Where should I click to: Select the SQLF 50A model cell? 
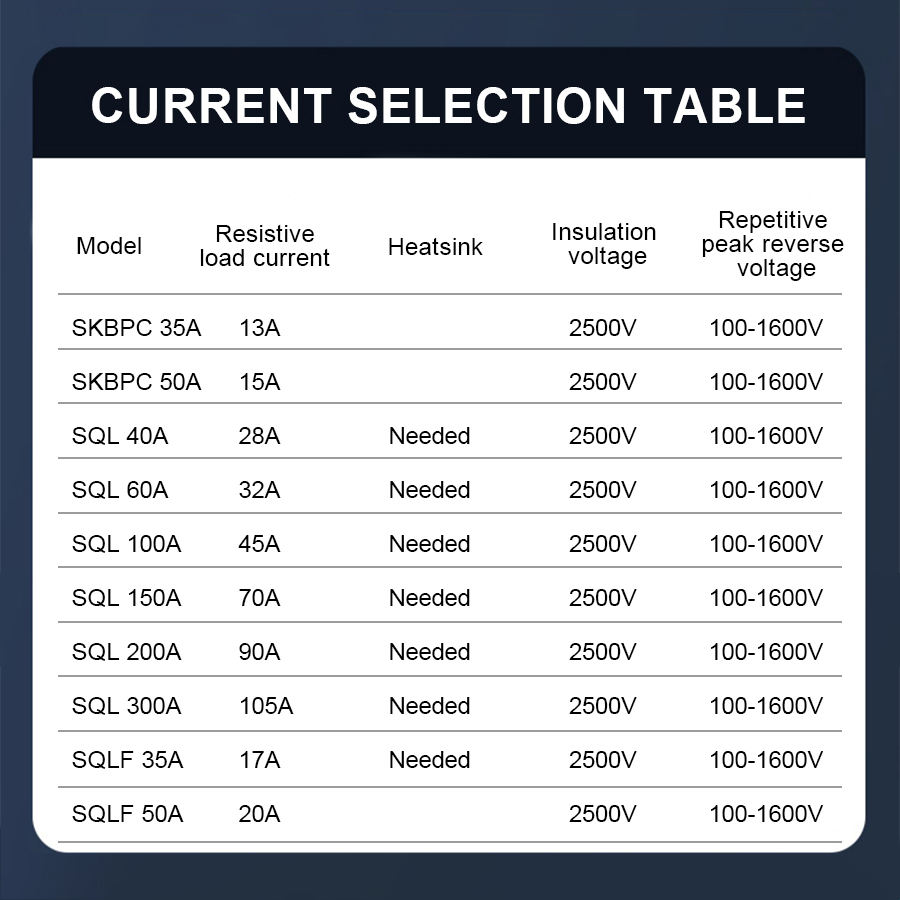127,814
